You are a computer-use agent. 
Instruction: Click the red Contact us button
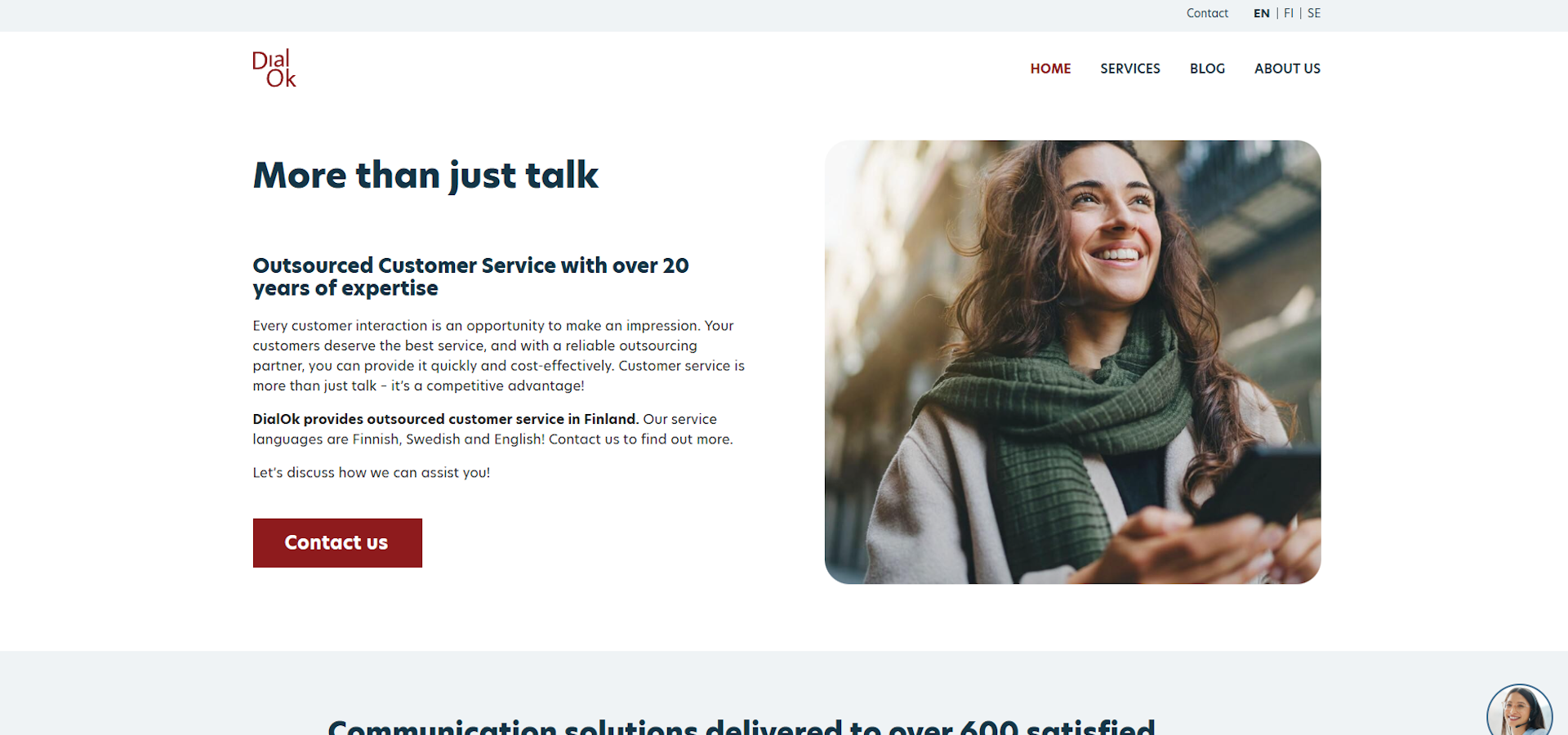337,542
